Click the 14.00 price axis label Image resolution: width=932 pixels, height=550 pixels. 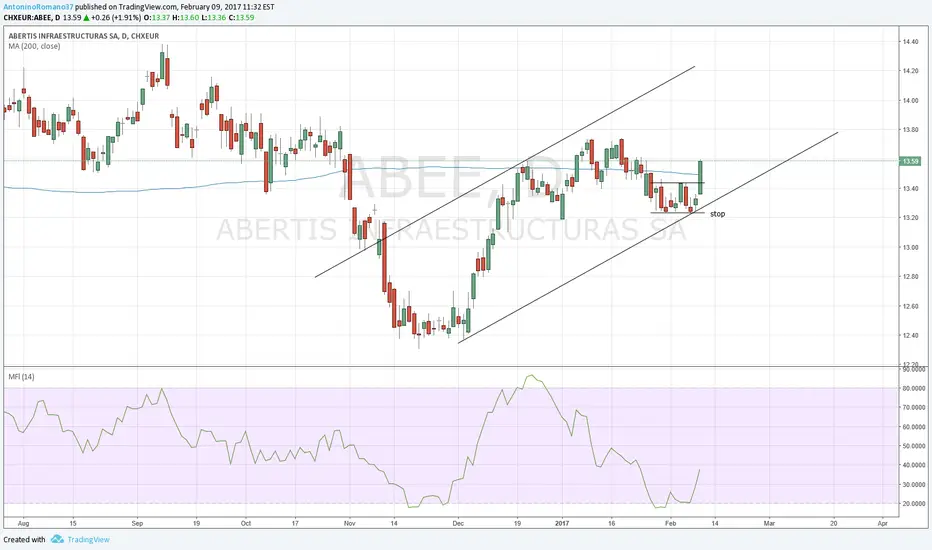(x=910, y=100)
